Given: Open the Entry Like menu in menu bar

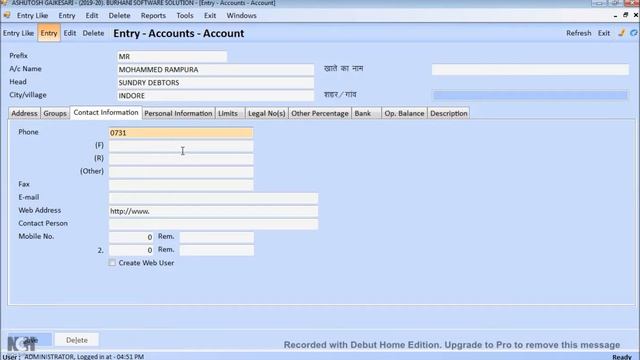Looking at the screenshot, I should point(32,16).
